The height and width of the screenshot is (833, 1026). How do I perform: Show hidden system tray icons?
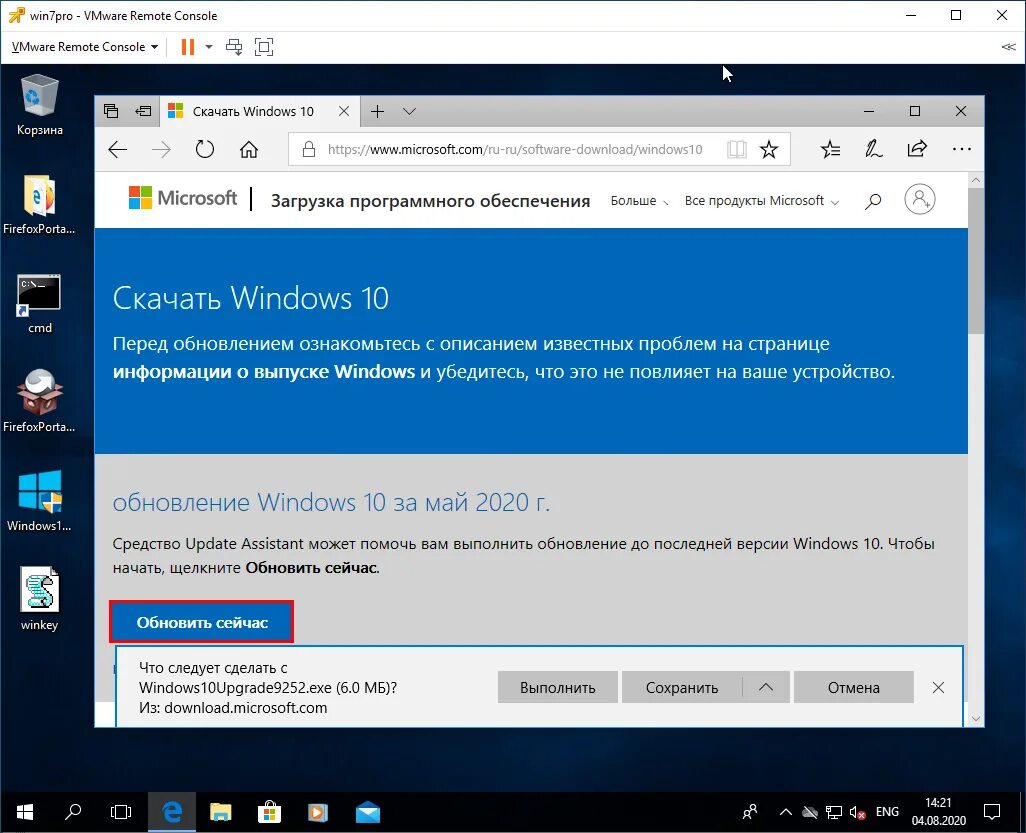click(786, 812)
